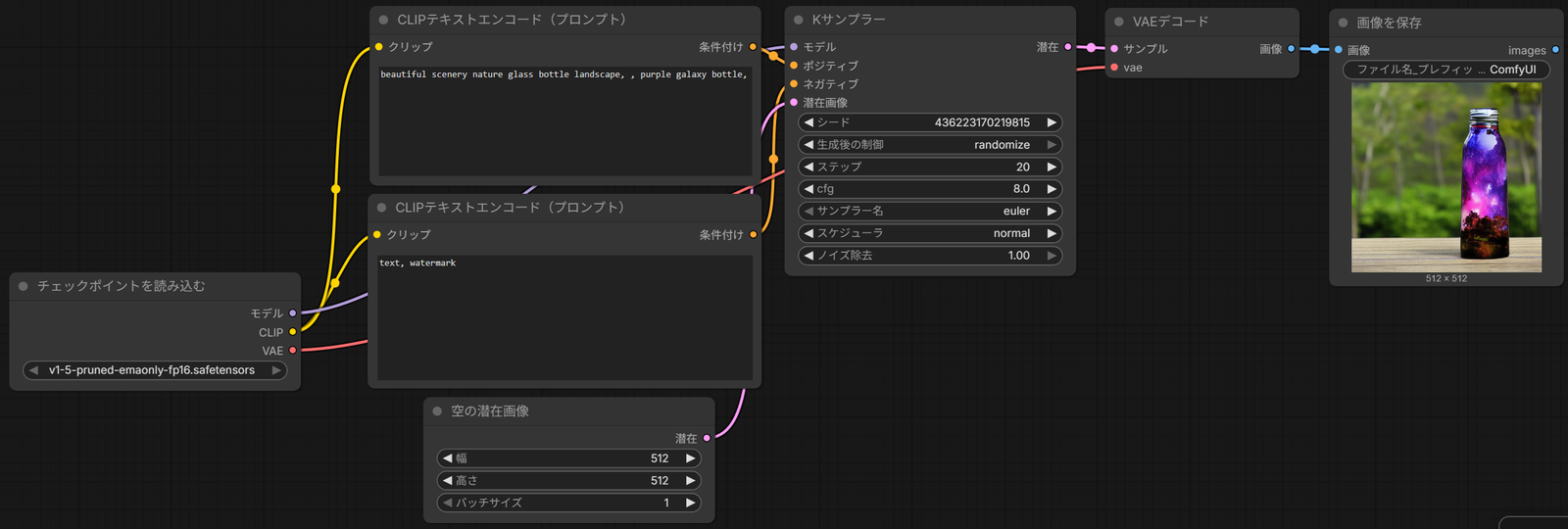Click the クリップ input socket of the lower CLIP encode node
The width and height of the screenshot is (1568, 529).
(x=376, y=235)
